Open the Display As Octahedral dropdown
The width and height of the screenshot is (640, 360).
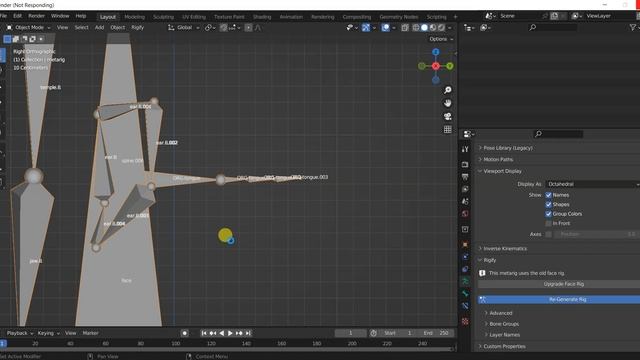pyautogui.click(x=593, y=184)
